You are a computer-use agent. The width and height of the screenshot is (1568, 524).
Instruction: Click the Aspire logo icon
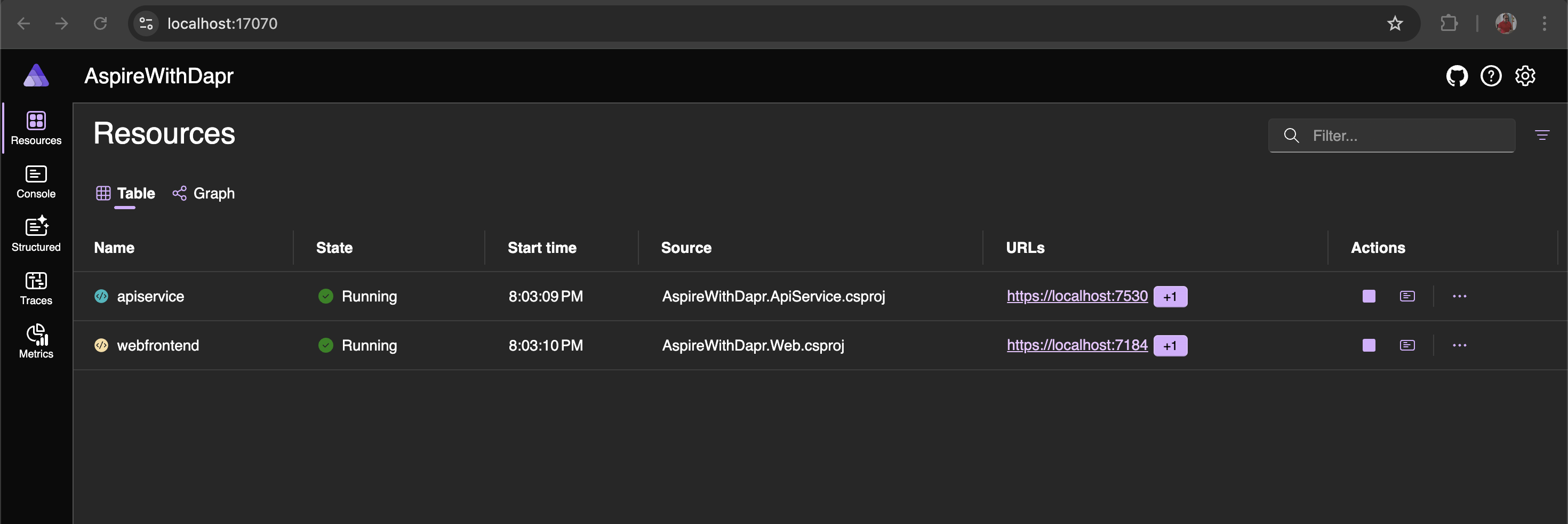pos(36,76)
